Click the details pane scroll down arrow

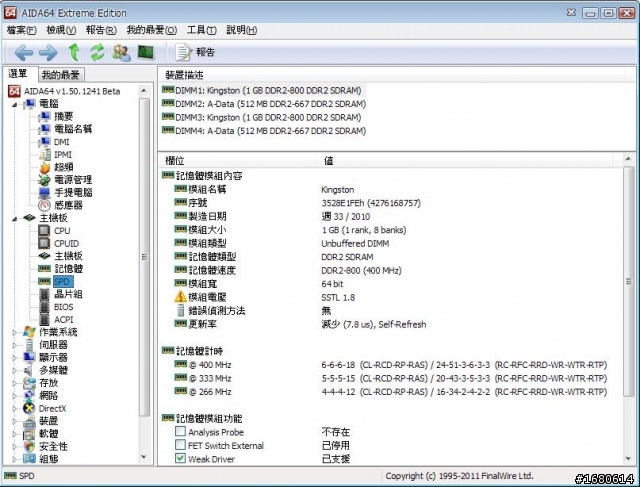pos(629,459)
